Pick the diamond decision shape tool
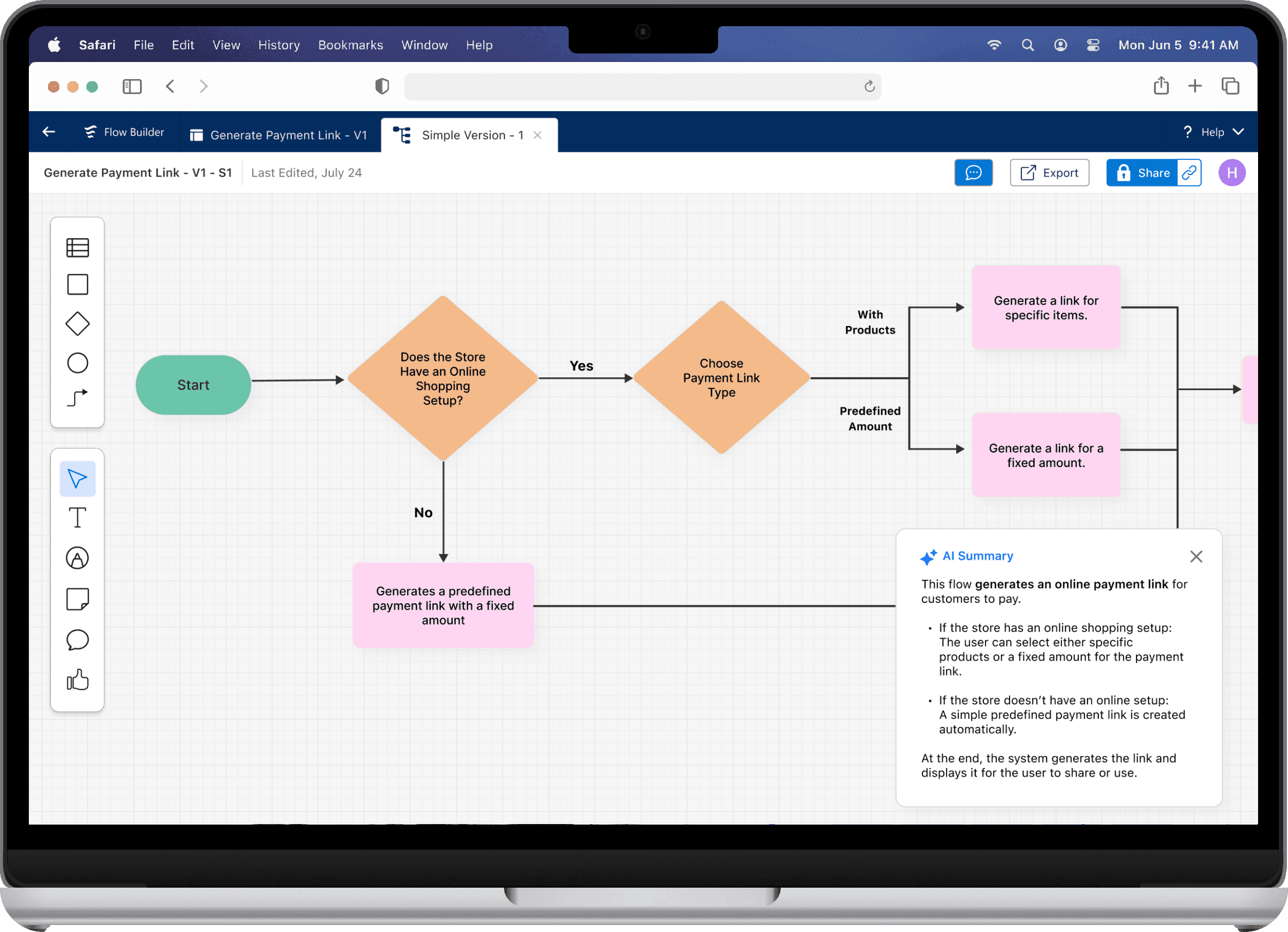This screenshot has width=1288, height=932. (x=77, y=324)
